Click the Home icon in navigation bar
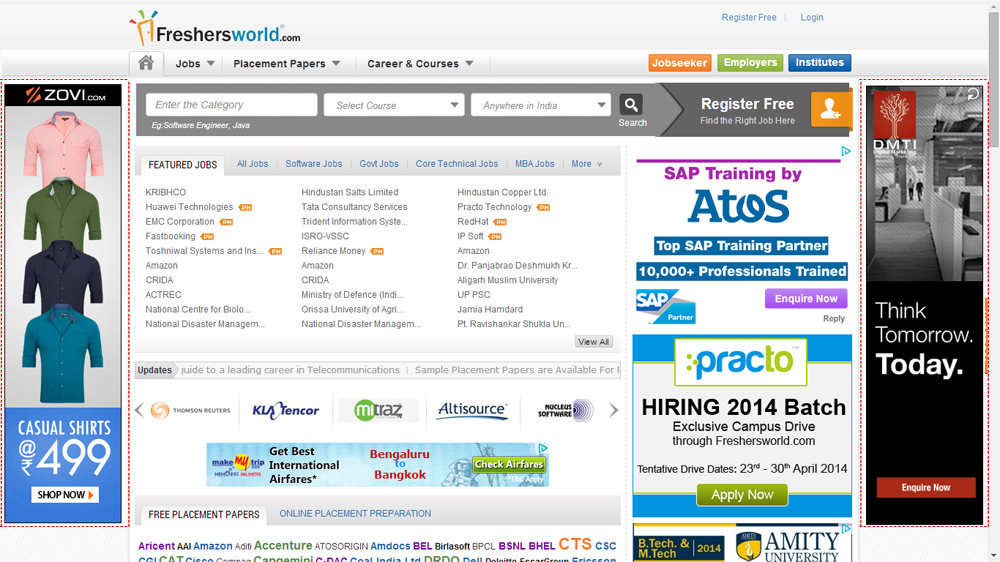Image resolution: width=1000 pixels, height=562 pixels. (146, 63)
